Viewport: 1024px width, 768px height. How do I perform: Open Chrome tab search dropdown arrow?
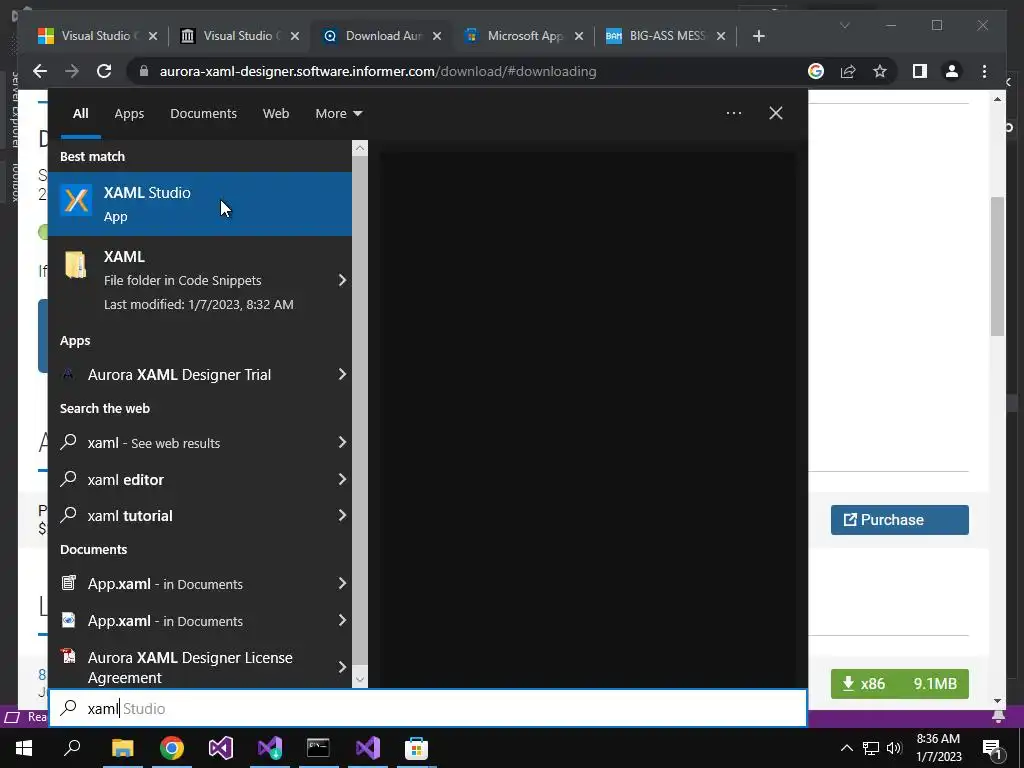coord(844,25)
